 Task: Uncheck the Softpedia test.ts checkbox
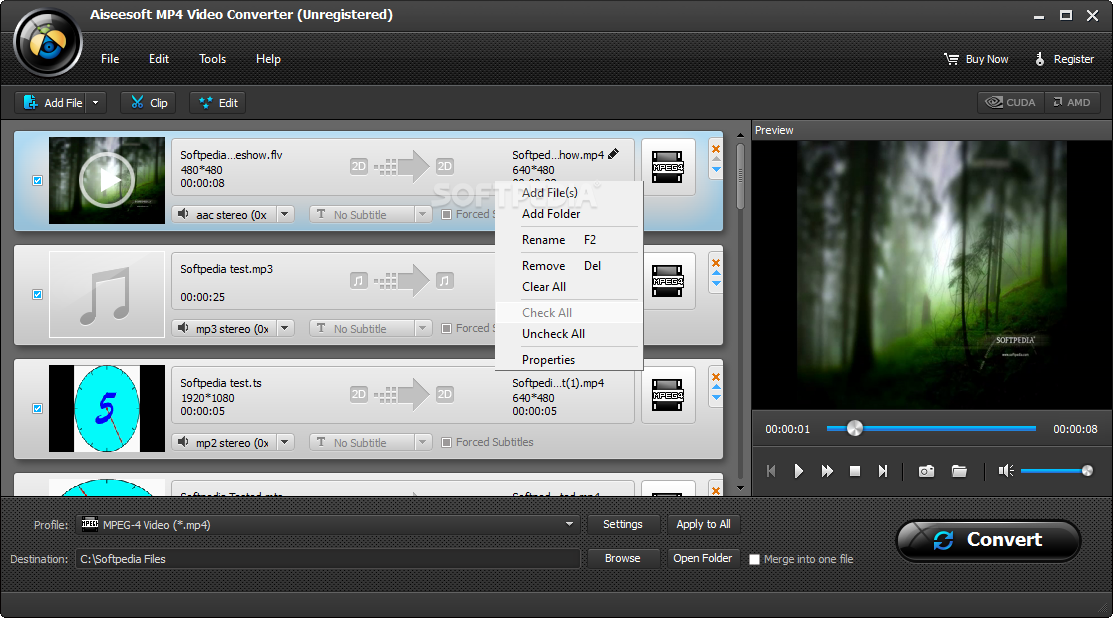pyautogui.click(x=38, y=409)
